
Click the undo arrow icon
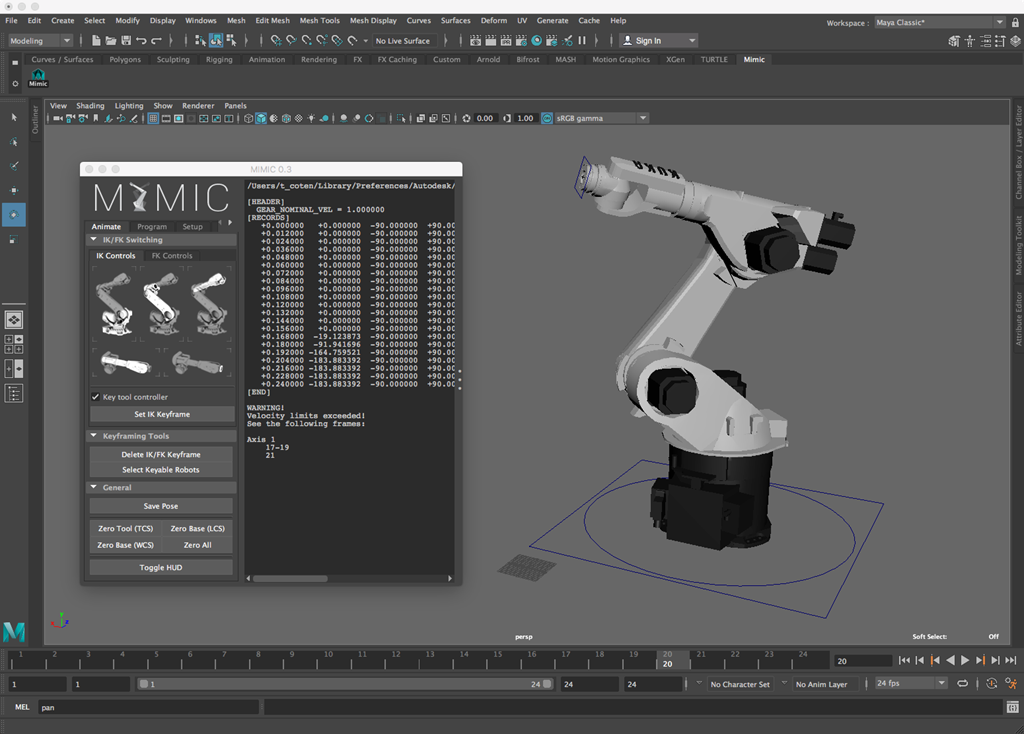(x=141, y=41)
